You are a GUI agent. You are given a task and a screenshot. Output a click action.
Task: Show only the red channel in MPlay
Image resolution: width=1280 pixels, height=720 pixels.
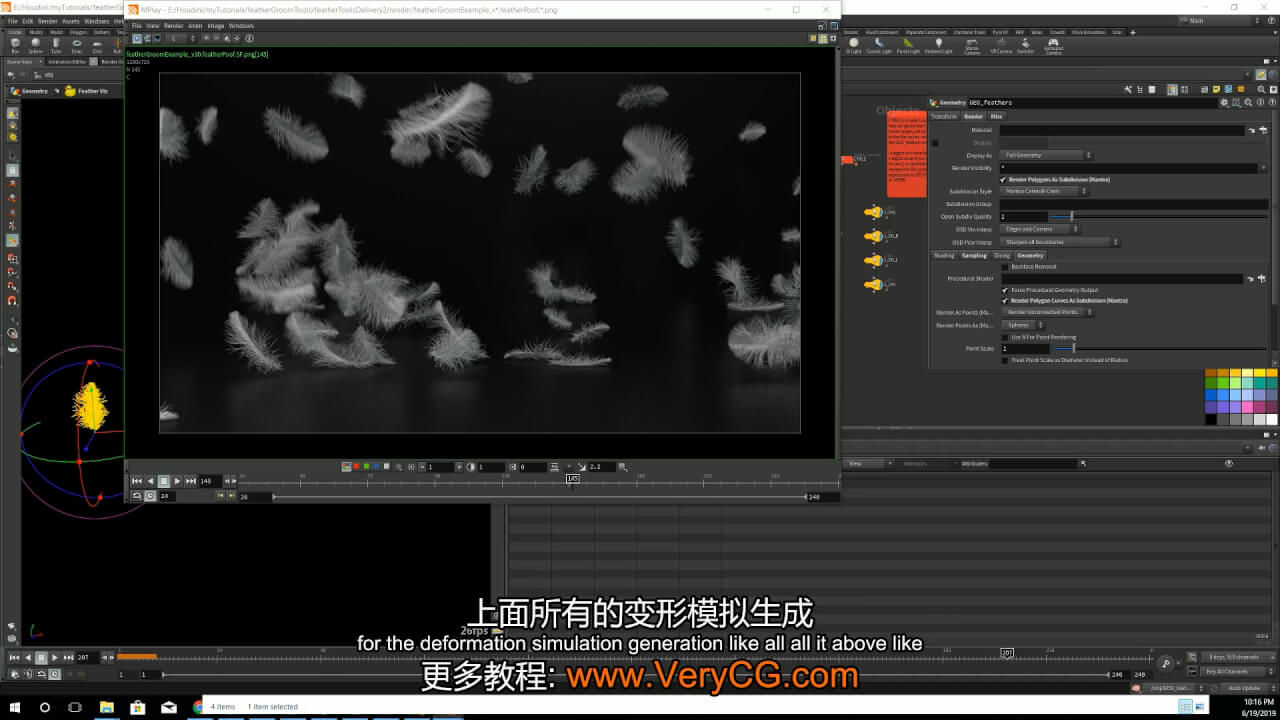pos(356,466)
